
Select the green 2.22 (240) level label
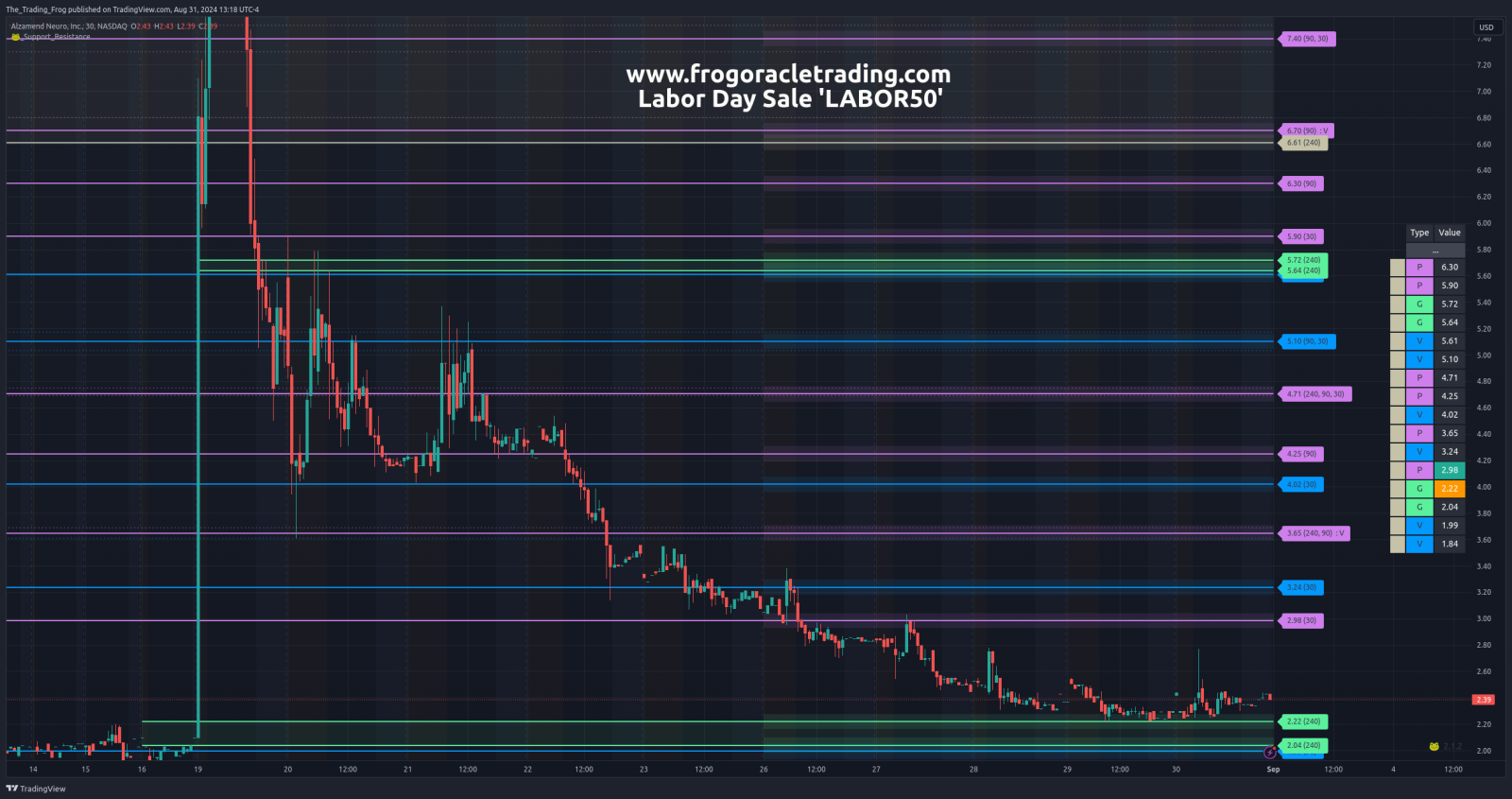click(1304, 721)
